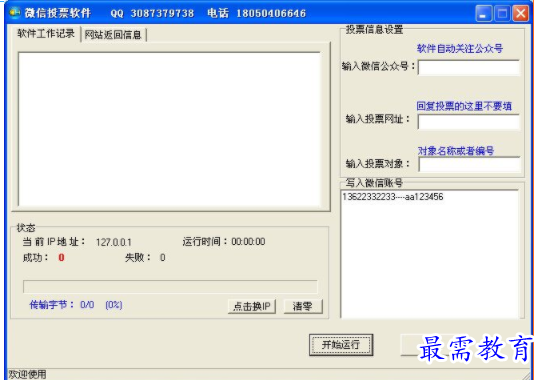This screenshot has width=541, height=380.
Task: Maximize the window
Action: point(502,13)
